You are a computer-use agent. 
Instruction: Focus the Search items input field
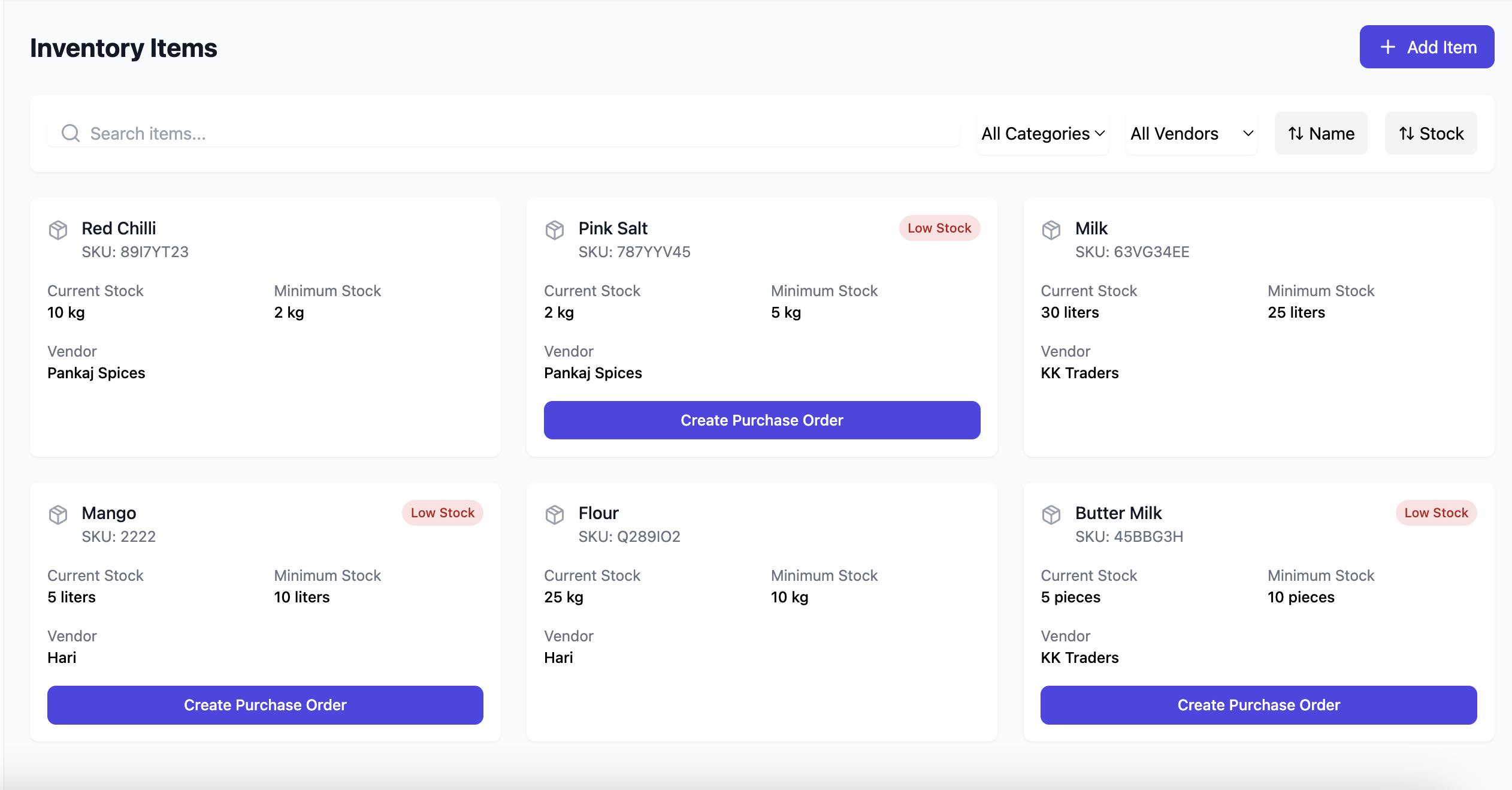click(515, 133)
